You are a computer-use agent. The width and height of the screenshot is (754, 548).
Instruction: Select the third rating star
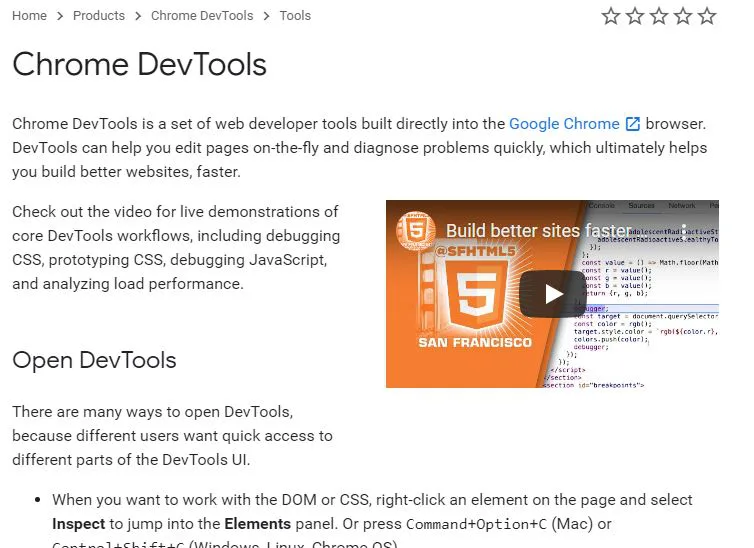pyautogui.click(x=659, y=16)
